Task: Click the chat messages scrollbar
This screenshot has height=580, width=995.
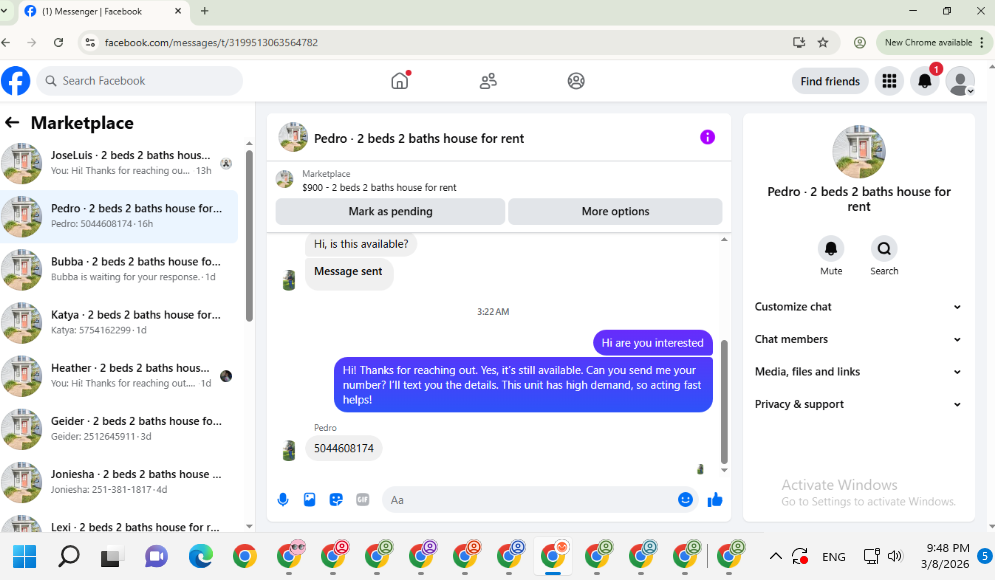Action: tap(724, 401)
